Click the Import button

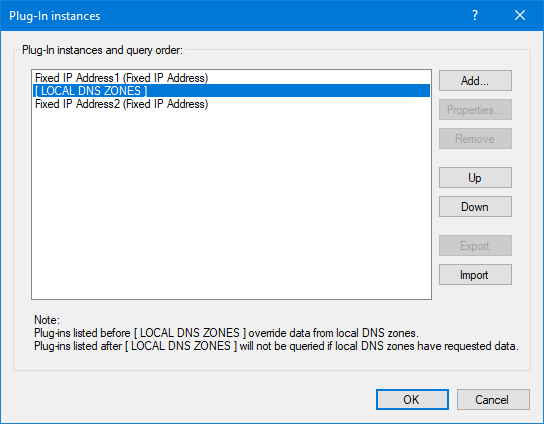[x=475, y=275]
